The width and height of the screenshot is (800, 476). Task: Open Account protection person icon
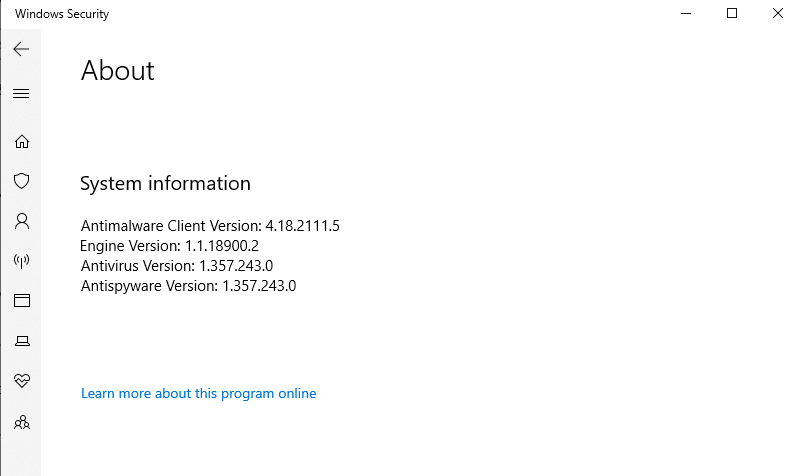click(x=21, y=221)
